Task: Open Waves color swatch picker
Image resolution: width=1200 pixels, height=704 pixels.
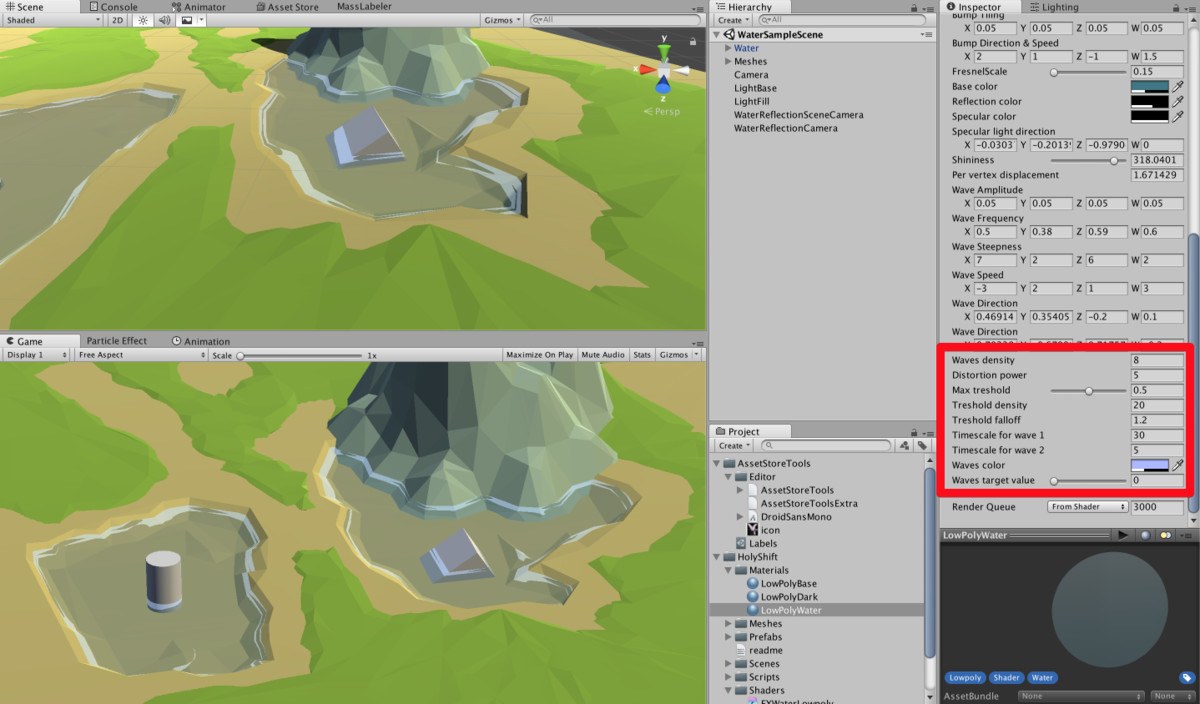Action: point(1149,465)
